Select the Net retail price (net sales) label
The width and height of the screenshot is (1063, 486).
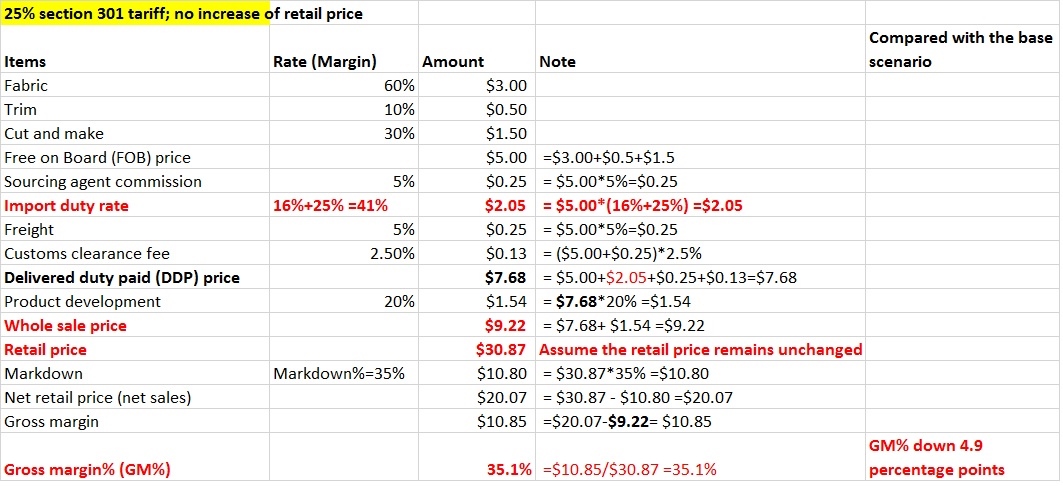point(97,398)
